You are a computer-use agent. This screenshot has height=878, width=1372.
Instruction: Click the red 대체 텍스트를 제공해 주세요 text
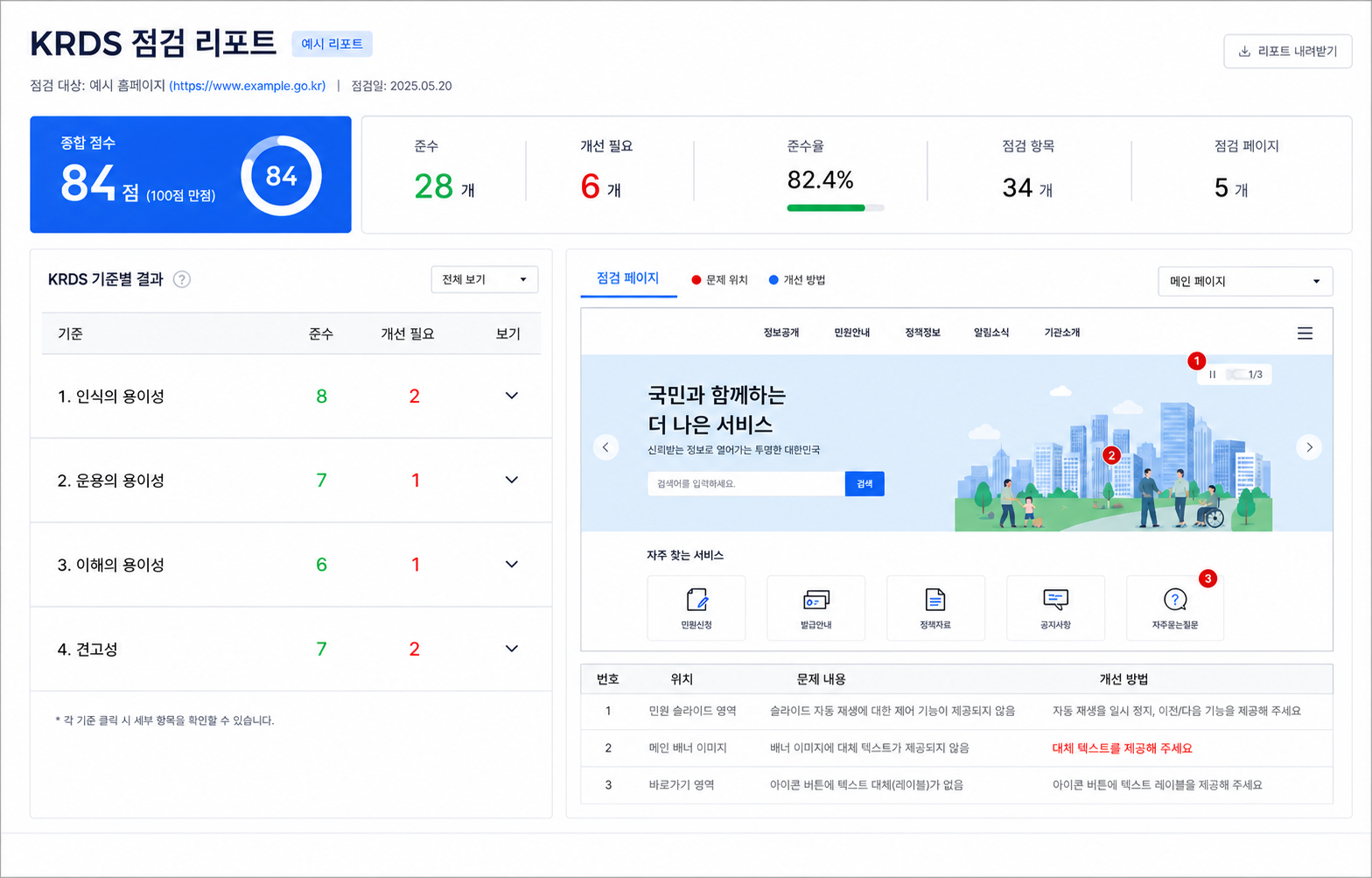pos(1122,748)
